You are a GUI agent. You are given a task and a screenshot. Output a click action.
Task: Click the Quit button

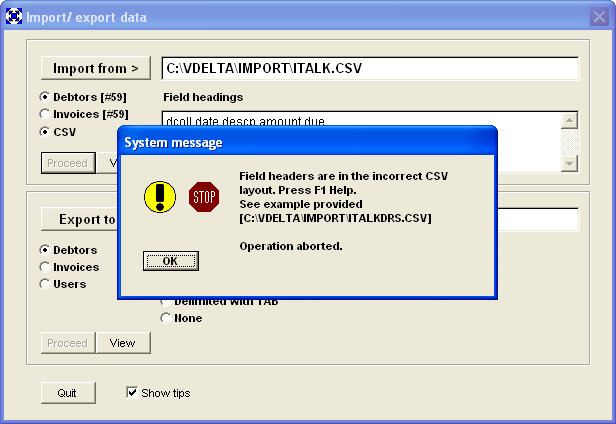[x=68, y=393]
